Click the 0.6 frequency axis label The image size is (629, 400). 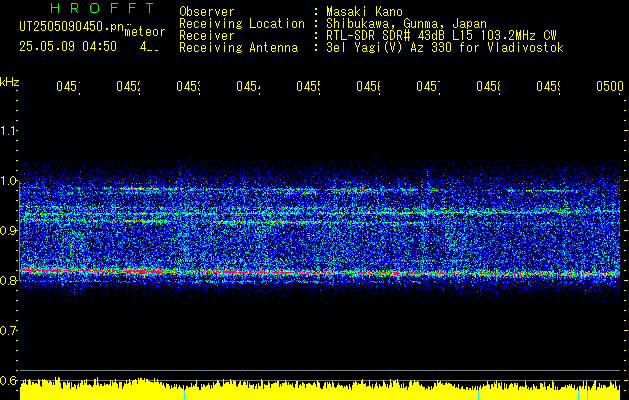click(x=8, y=380)
